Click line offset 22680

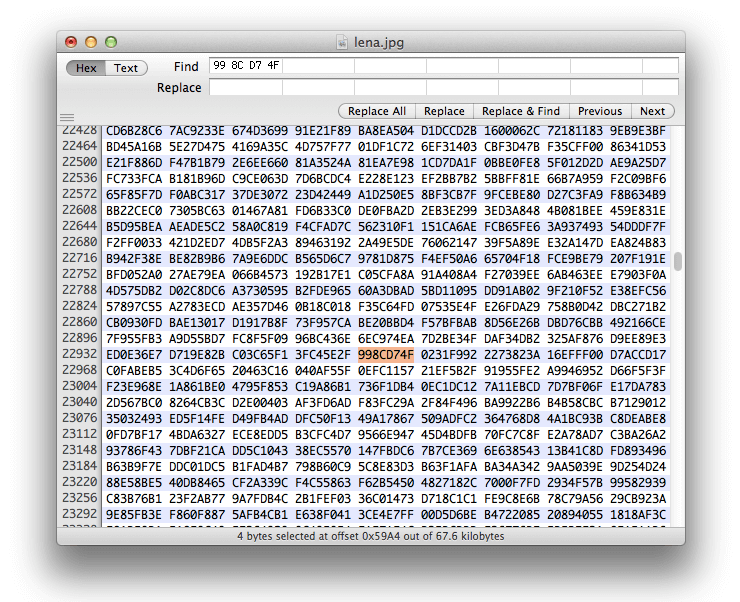[79, 242]
